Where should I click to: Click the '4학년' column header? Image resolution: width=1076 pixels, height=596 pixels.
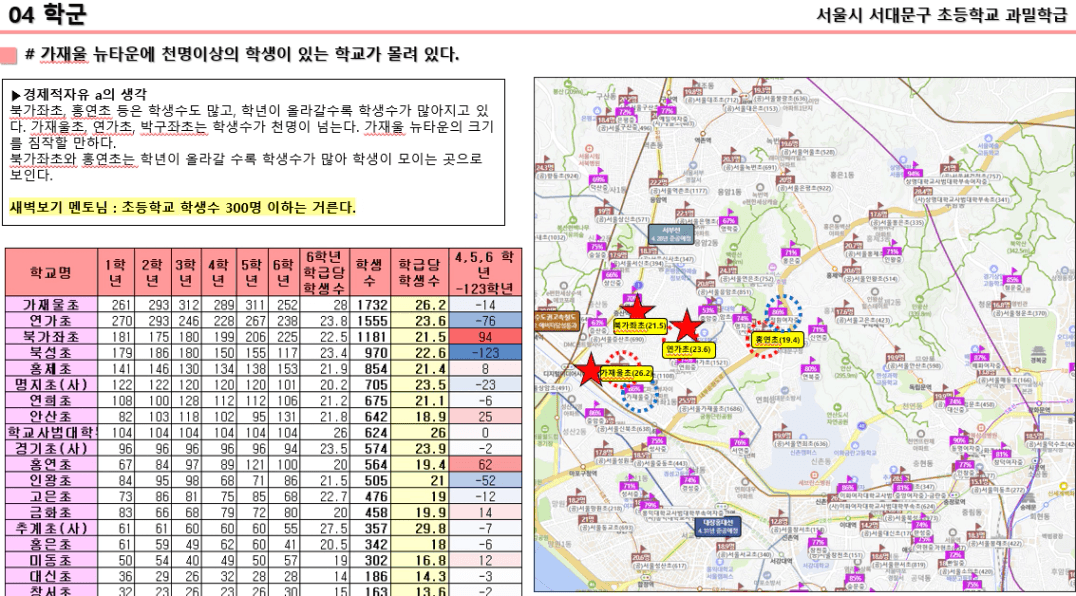click(218, 272)
